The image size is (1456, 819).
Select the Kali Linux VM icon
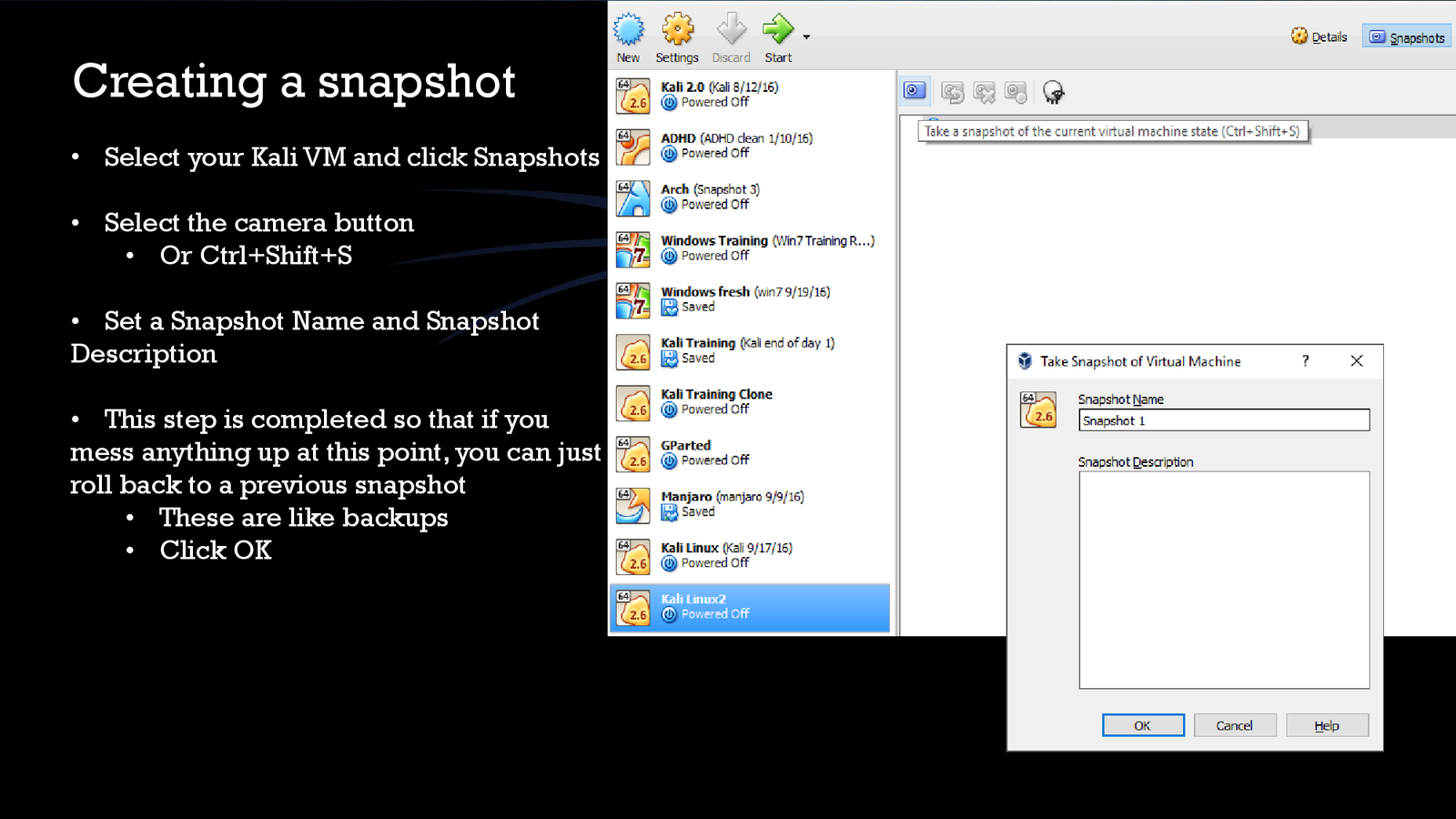click(x=632, y=556)
